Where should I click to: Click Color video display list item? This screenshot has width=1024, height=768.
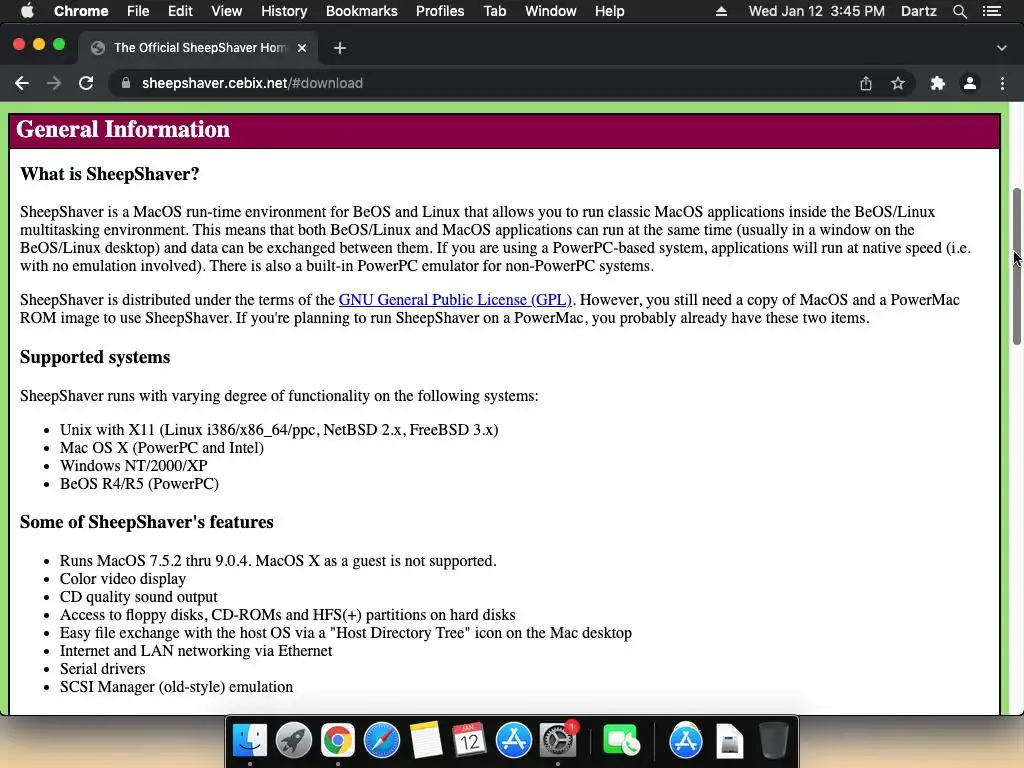click(x=123, y=579)
